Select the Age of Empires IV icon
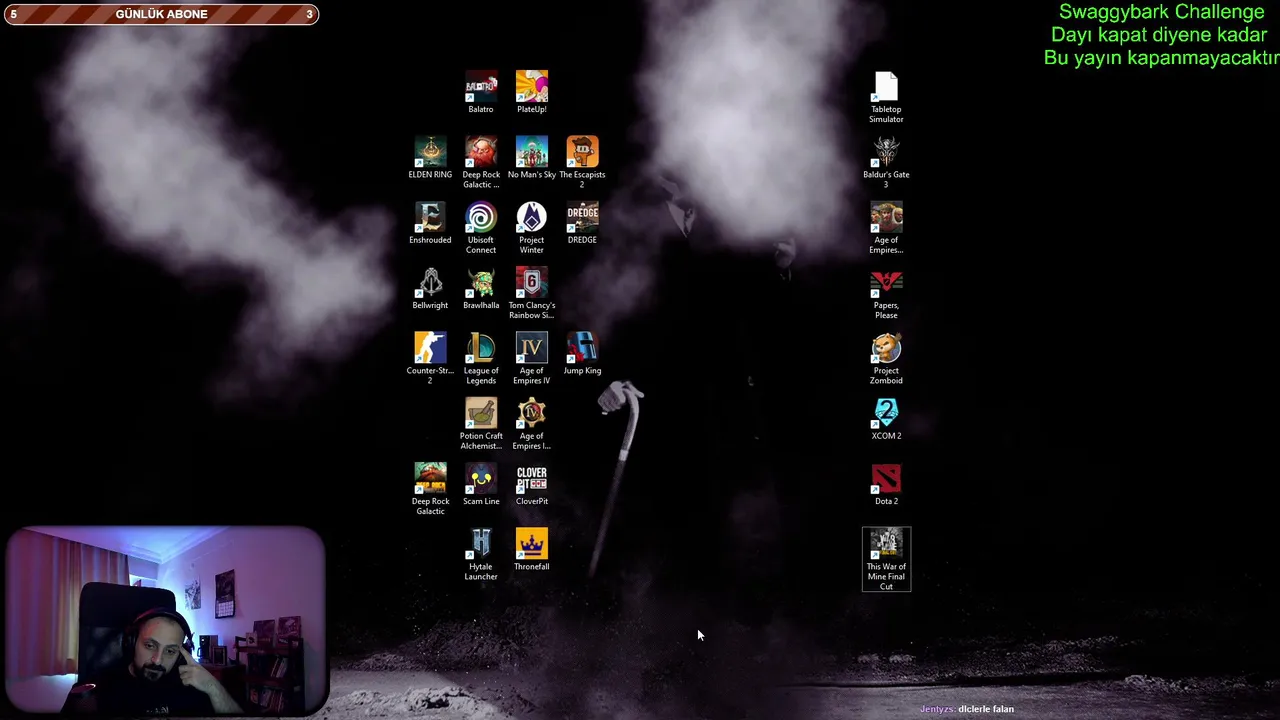The height and width of the screenshot is (720, 1280). [x=532, y=358]
